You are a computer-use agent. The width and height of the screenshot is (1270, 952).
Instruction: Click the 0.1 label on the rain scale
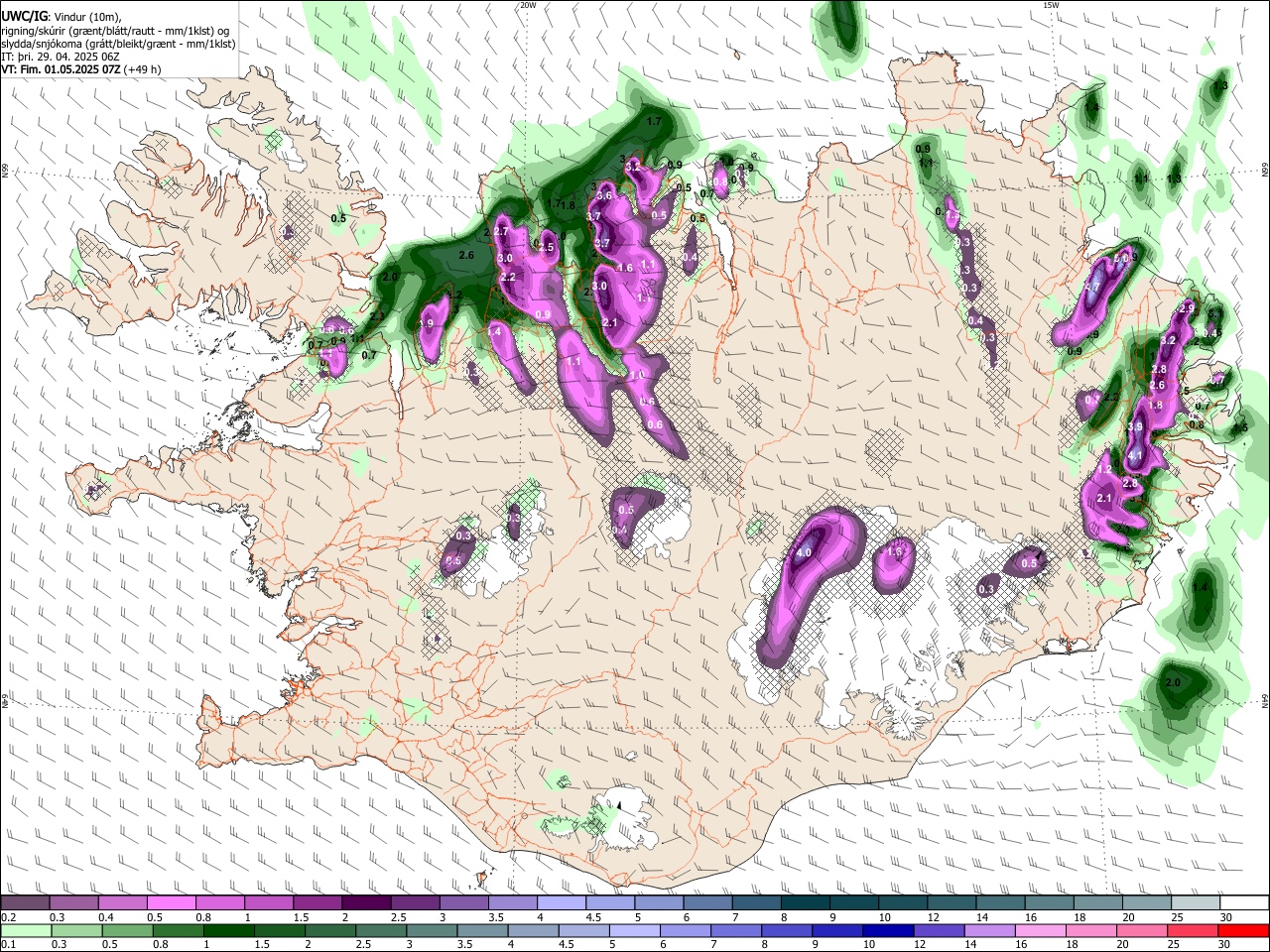[8, 944]
